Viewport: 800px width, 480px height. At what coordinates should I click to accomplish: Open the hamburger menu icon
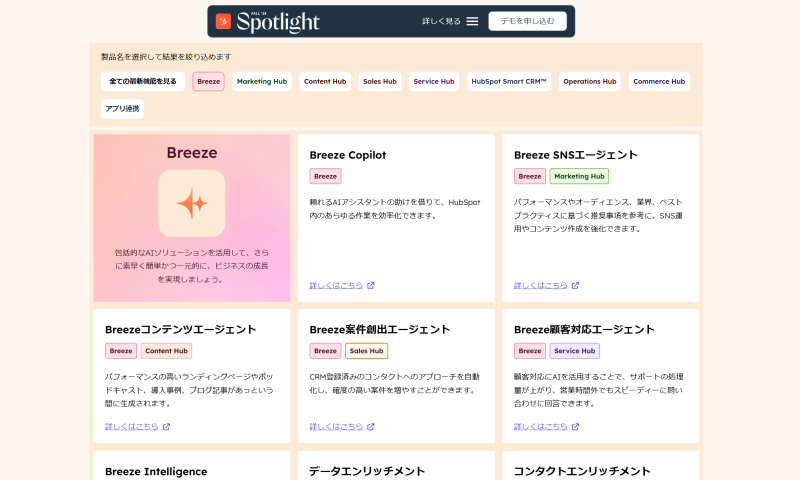point(472,21)
